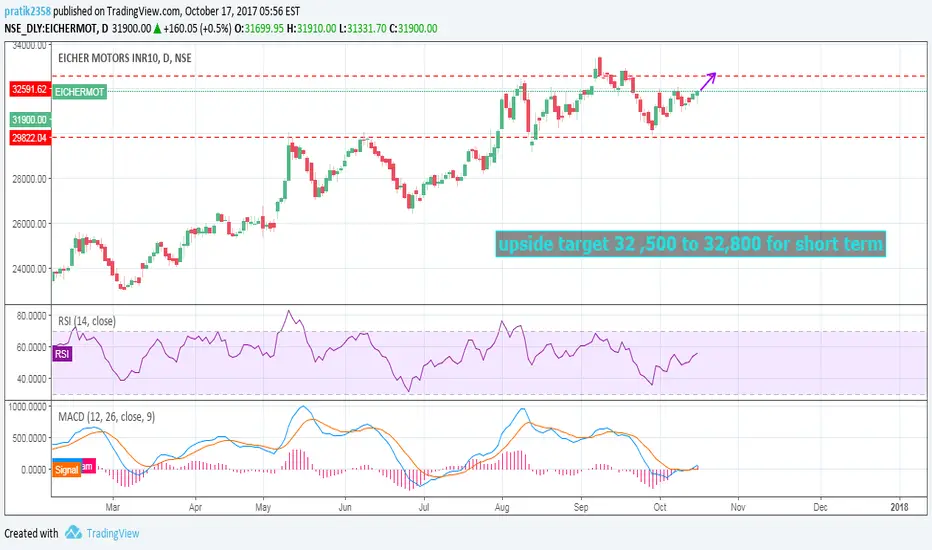Click the Dec label on time axis
Image resolution: width=932 pixels, height=550 pixels.
point(820,507)
